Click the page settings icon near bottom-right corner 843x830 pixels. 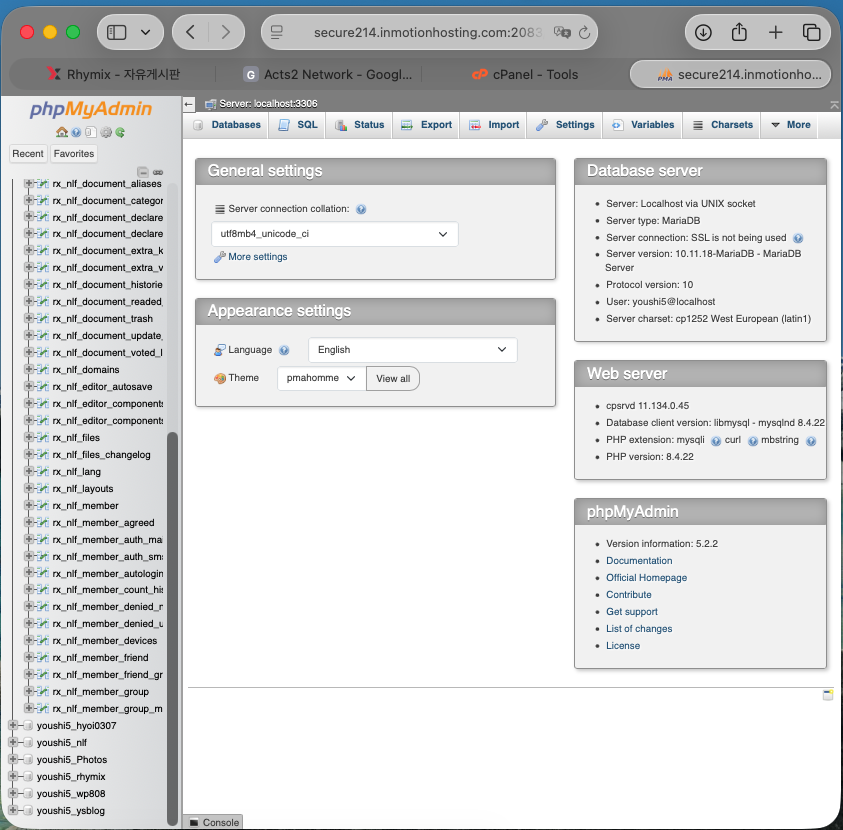[x=828, y=695]
